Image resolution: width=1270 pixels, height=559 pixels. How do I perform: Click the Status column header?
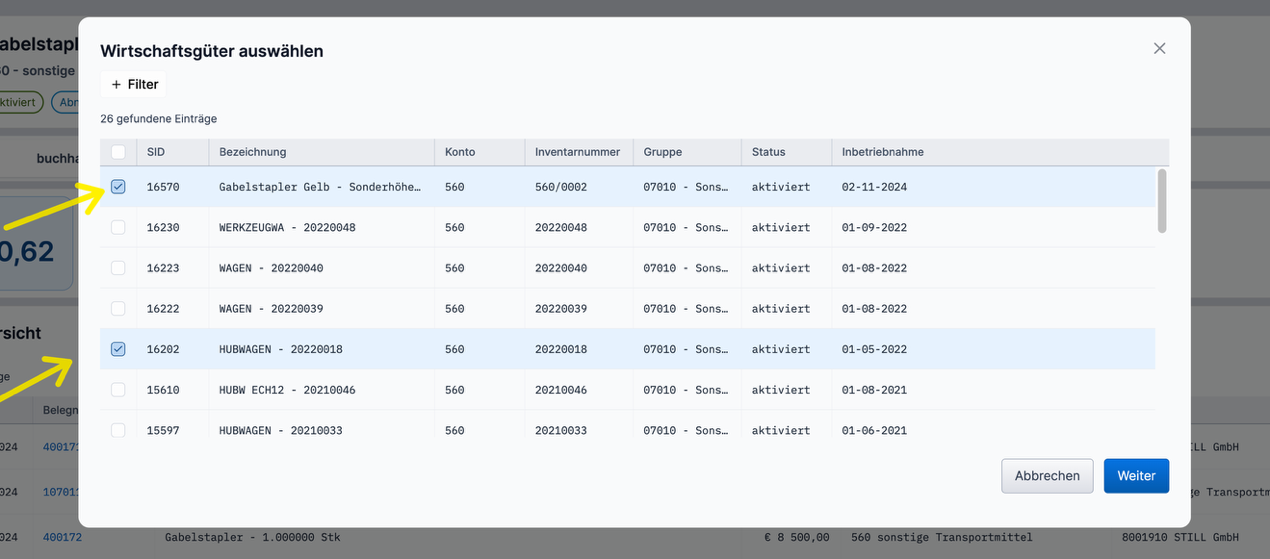(x=769, y=152)
